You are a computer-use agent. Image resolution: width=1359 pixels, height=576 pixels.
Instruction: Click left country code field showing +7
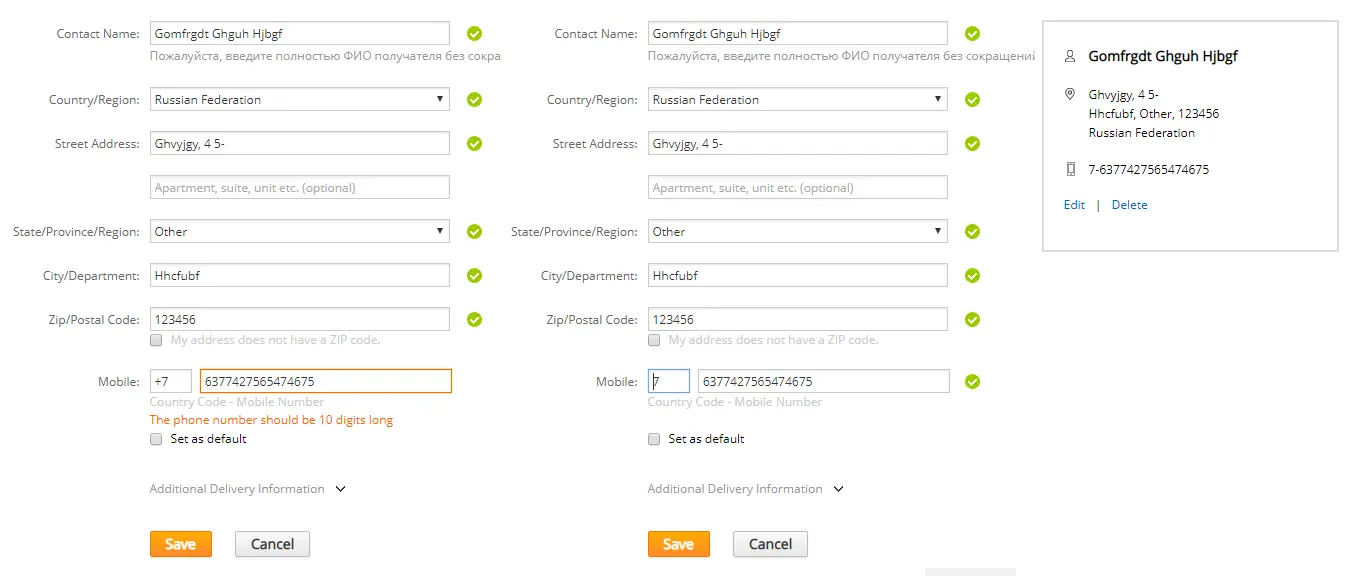coord(171,381)
